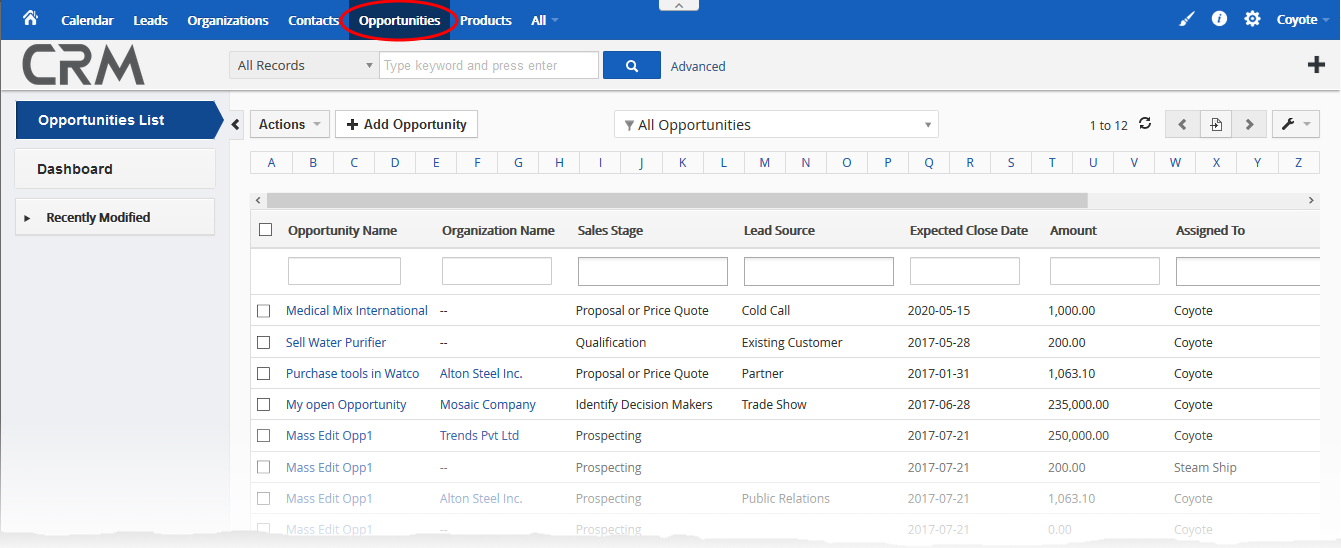Open the Coyote user menu
Image resolution: width=1341 pixels, height=548 pixels.
pyautogui.click(x=1303, y=20)
